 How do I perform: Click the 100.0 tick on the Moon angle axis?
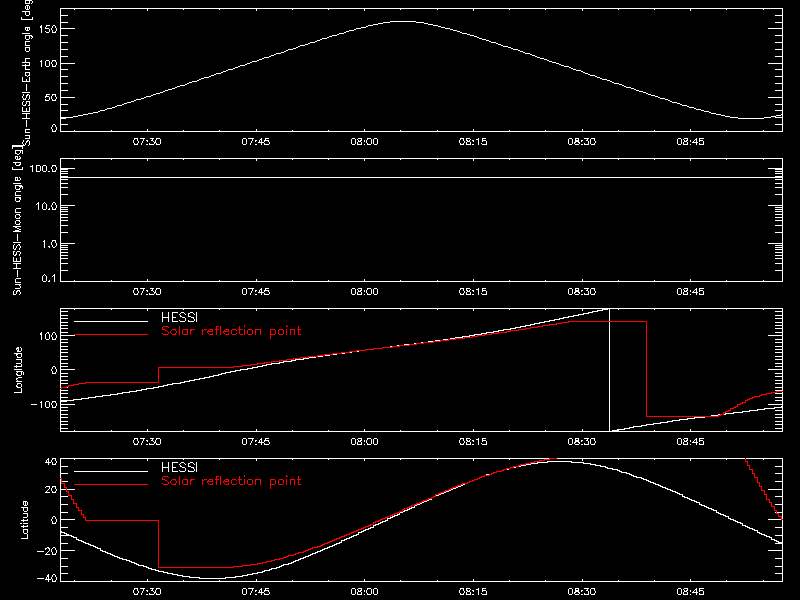(43, 169)
